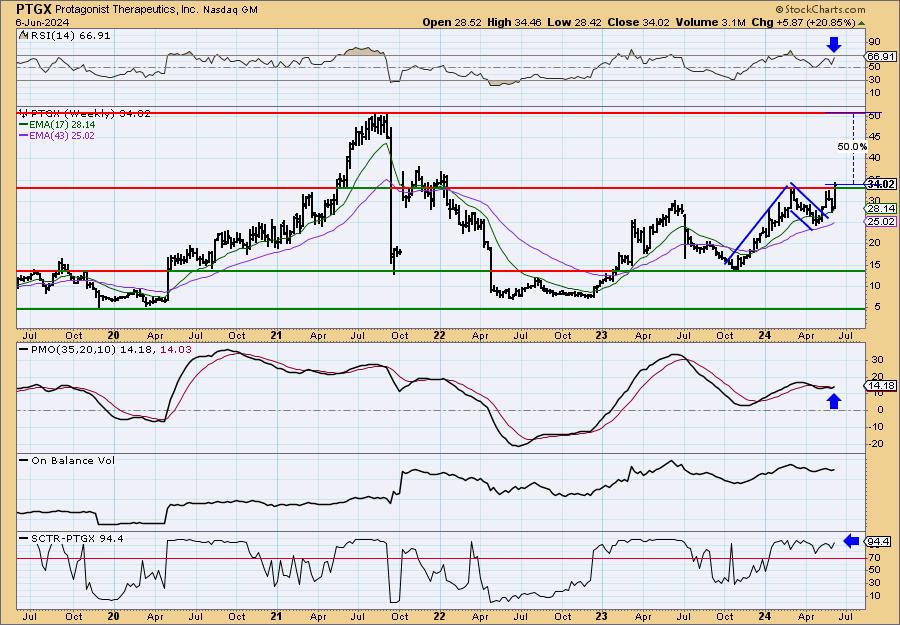
Task: Click the PTGX (Weekly) legend label
Action: click(85, 114)
